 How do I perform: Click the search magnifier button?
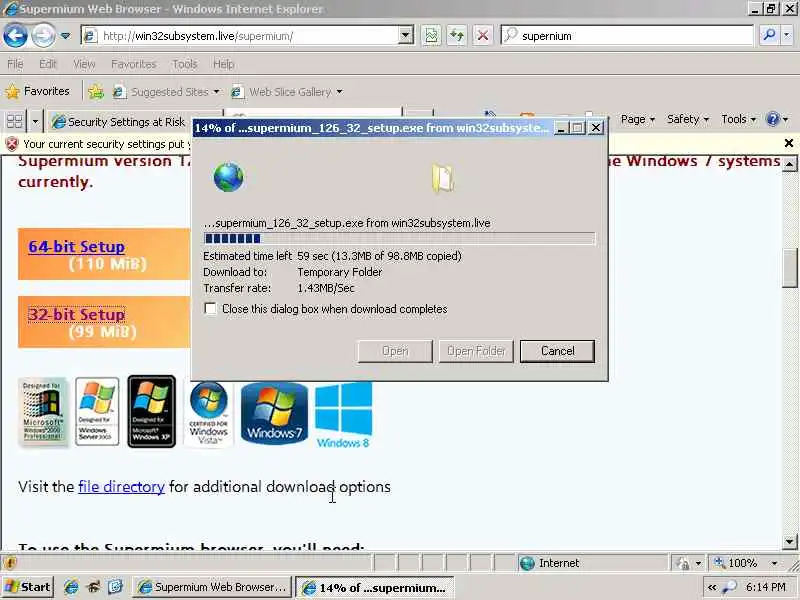click(769, 36)
